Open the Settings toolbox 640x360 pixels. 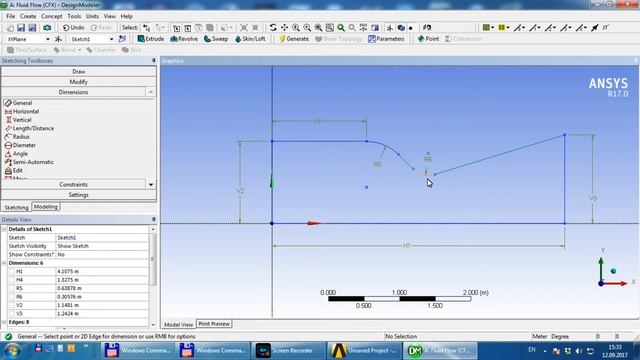[x=78, y=195]
